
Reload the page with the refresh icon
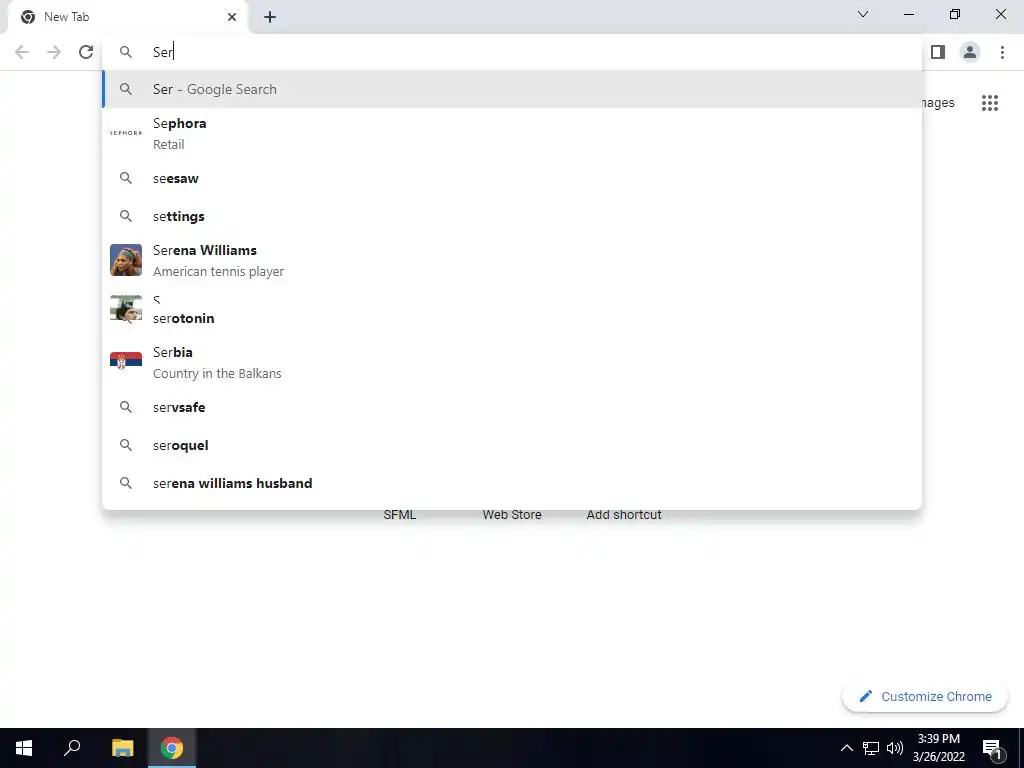click(86, 52)
